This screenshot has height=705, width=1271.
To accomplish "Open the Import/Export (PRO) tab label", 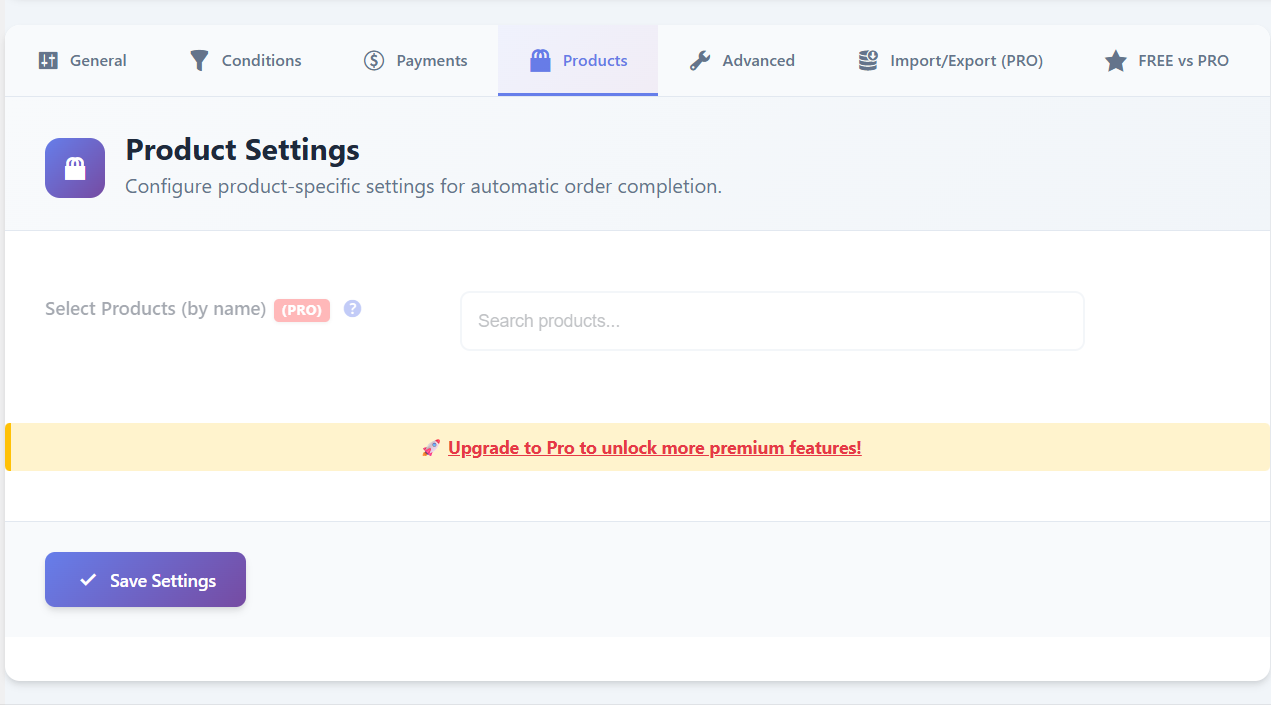I will [966, 61].
